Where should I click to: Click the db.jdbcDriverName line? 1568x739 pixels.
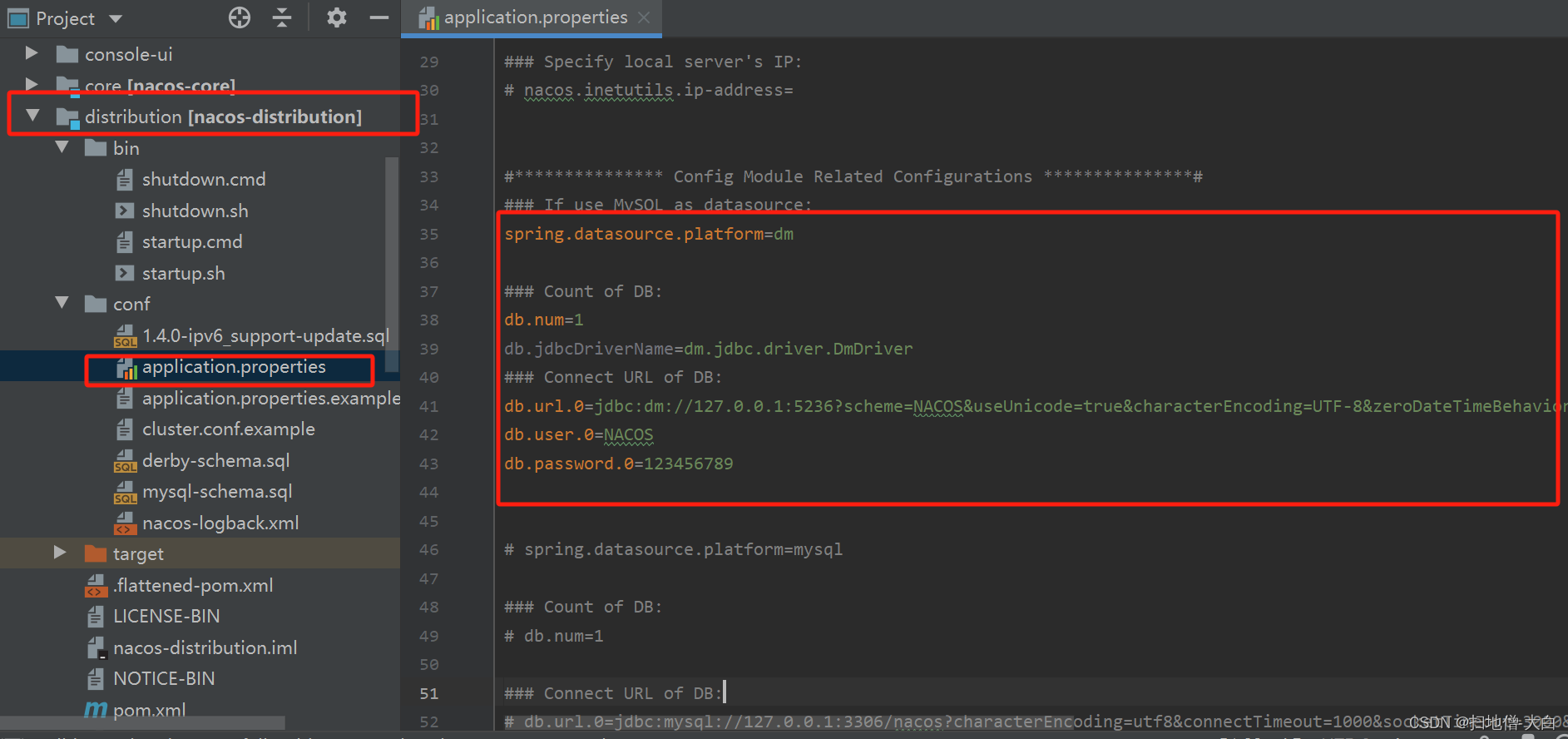708,349
